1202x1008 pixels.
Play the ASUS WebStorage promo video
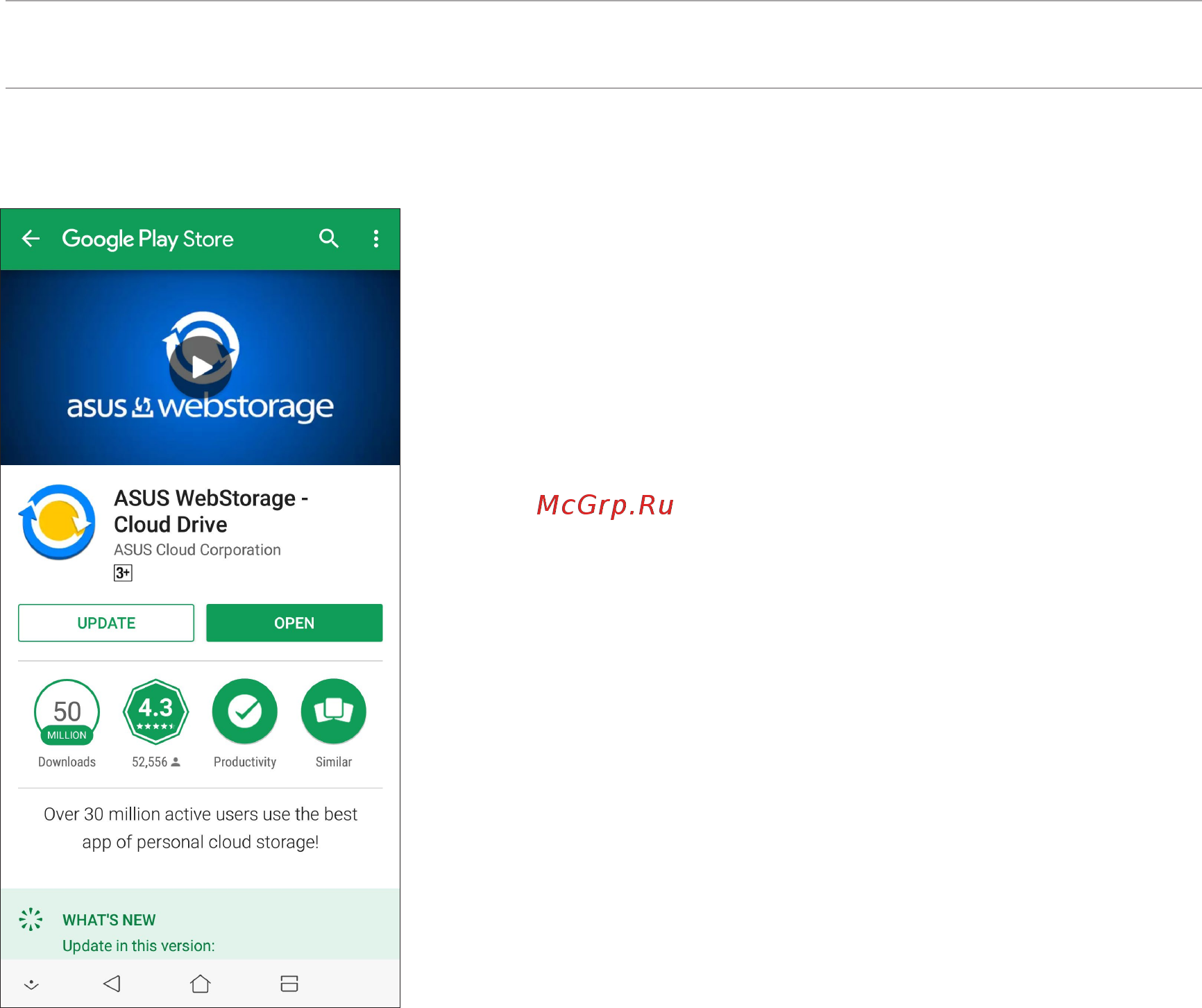tap(201, 367)
